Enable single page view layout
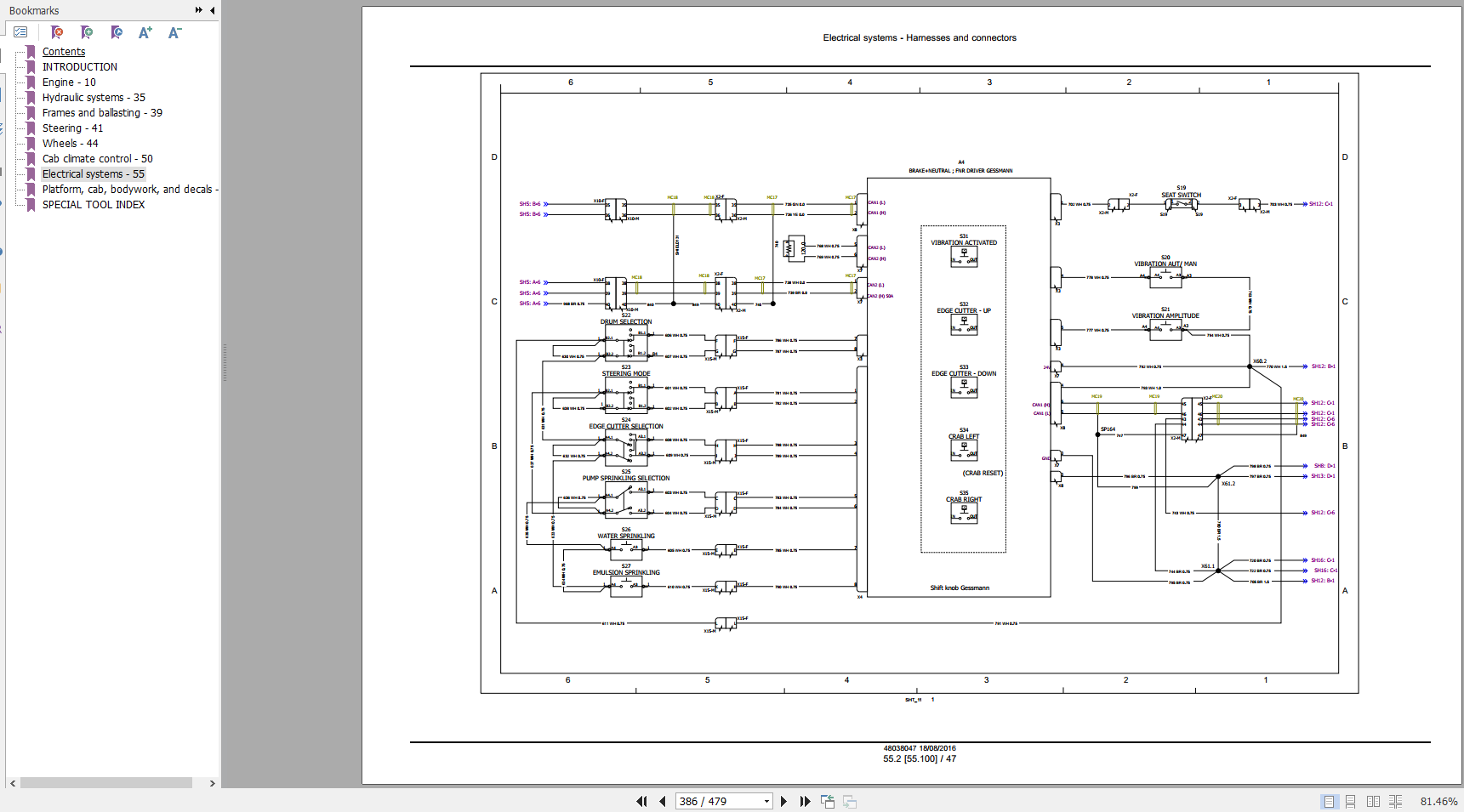 [x=1329, y=801]
